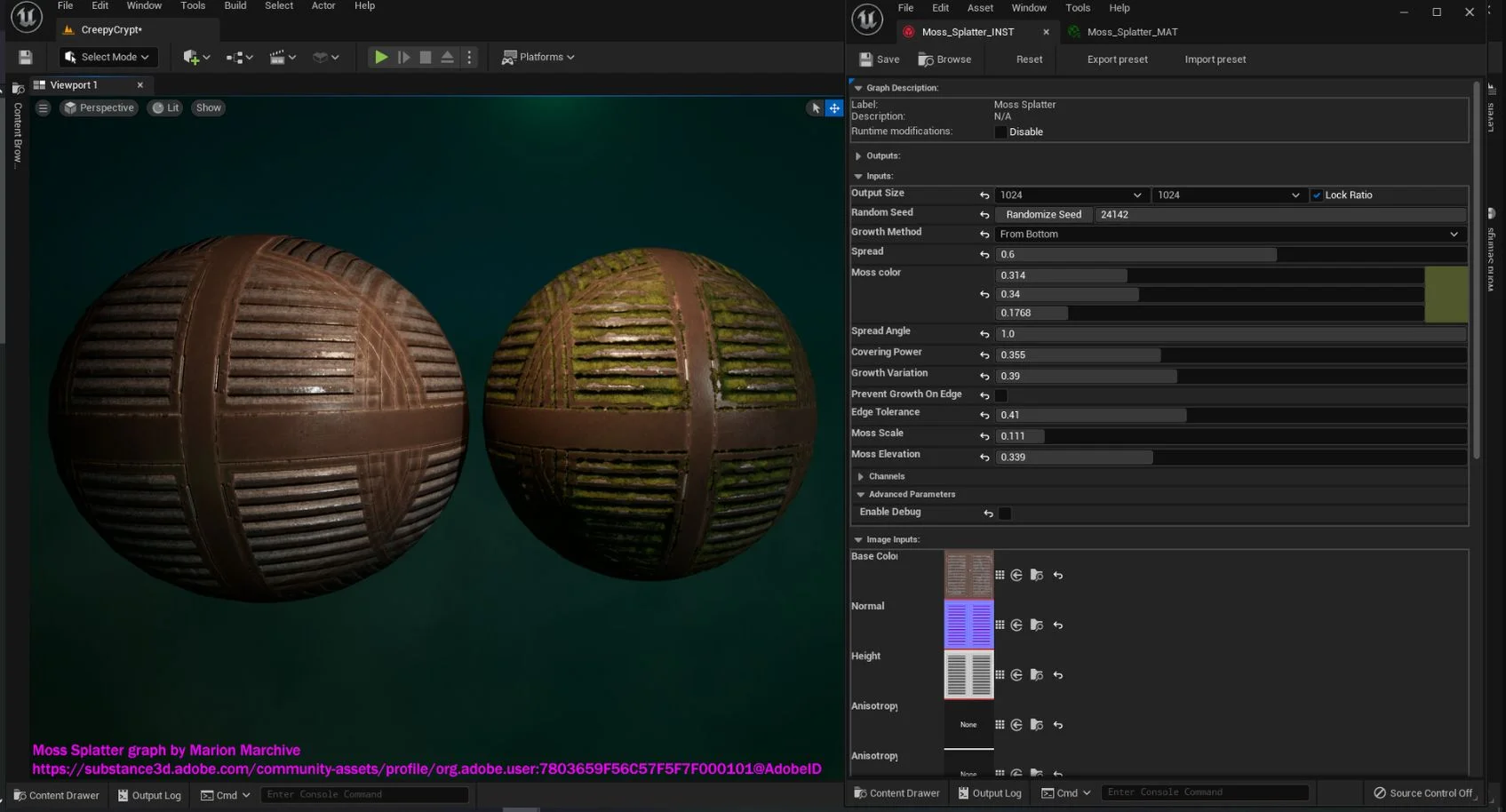Open the Select Mode dropdown
This screenshot has width=1506, height=812.
(108, 57)
